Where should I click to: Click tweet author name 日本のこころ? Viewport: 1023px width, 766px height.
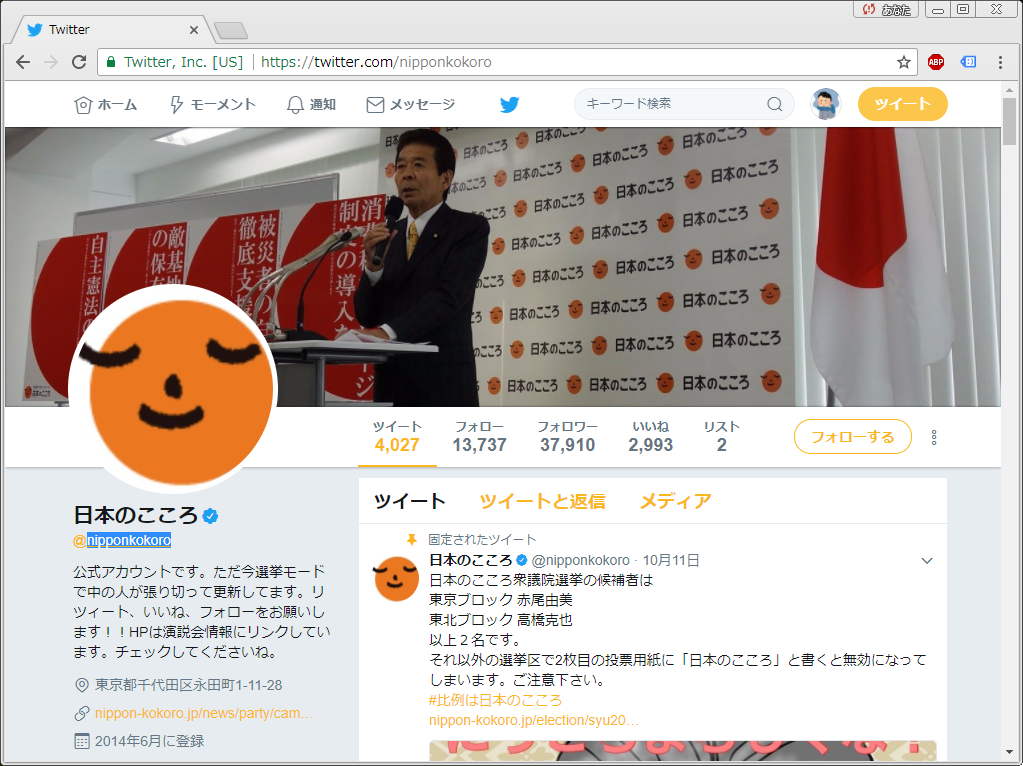[470, 560]
